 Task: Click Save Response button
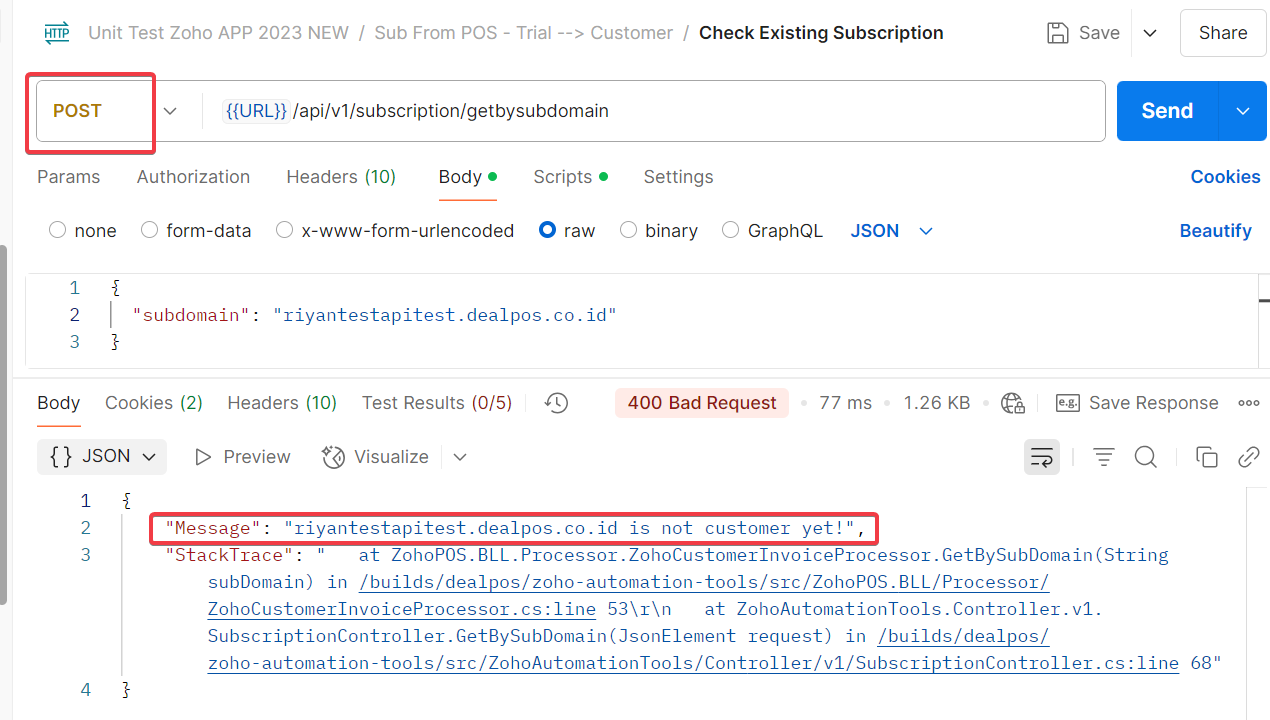pyautogui.click(x=1138, y=403)
